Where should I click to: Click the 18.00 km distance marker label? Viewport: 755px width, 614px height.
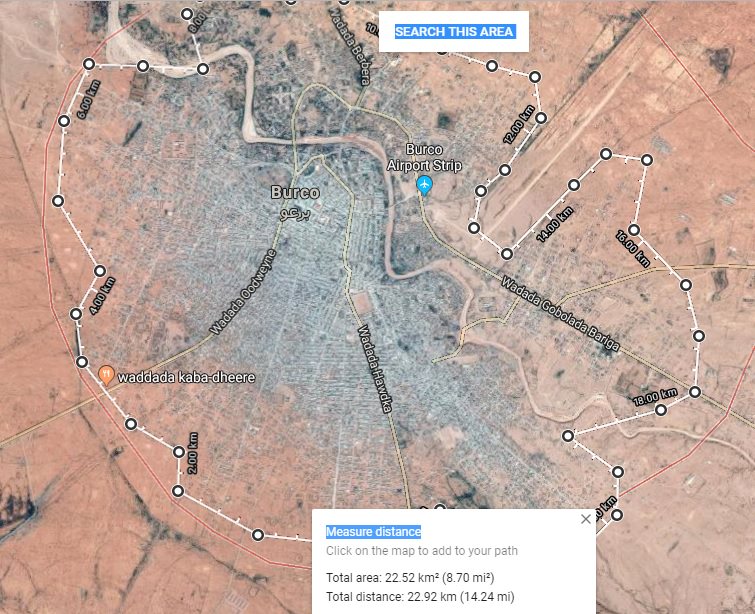point(655,397)
